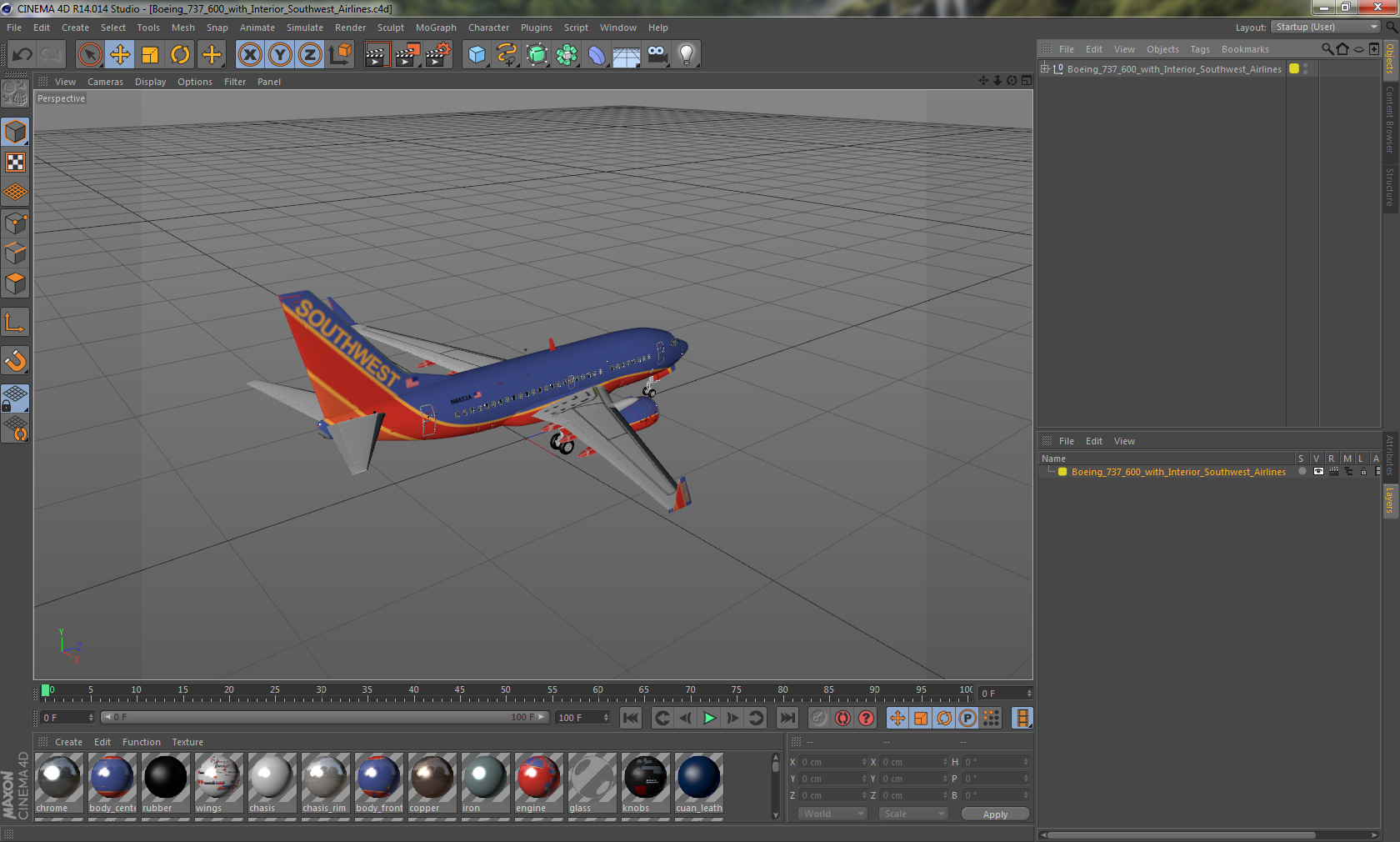Switch to Polygons mode
Viewport: 1400px width, 842px height.
(15, 283)
